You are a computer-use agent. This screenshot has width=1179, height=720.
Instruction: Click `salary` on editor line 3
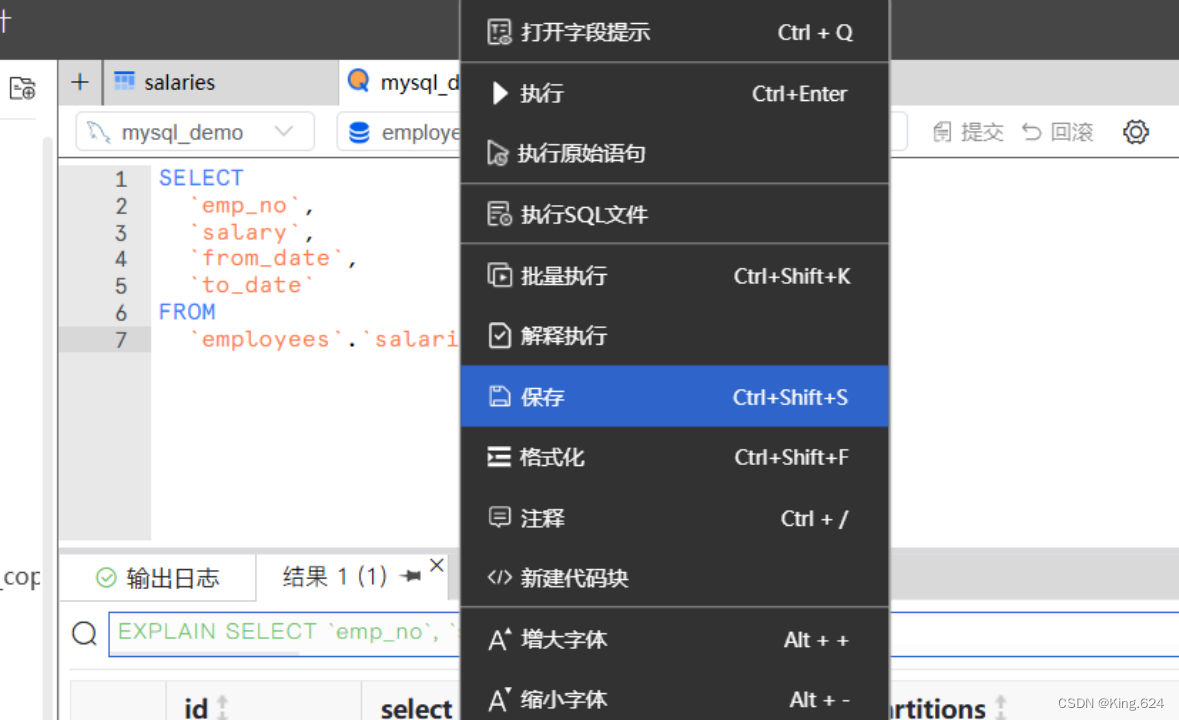pos(244,232)
